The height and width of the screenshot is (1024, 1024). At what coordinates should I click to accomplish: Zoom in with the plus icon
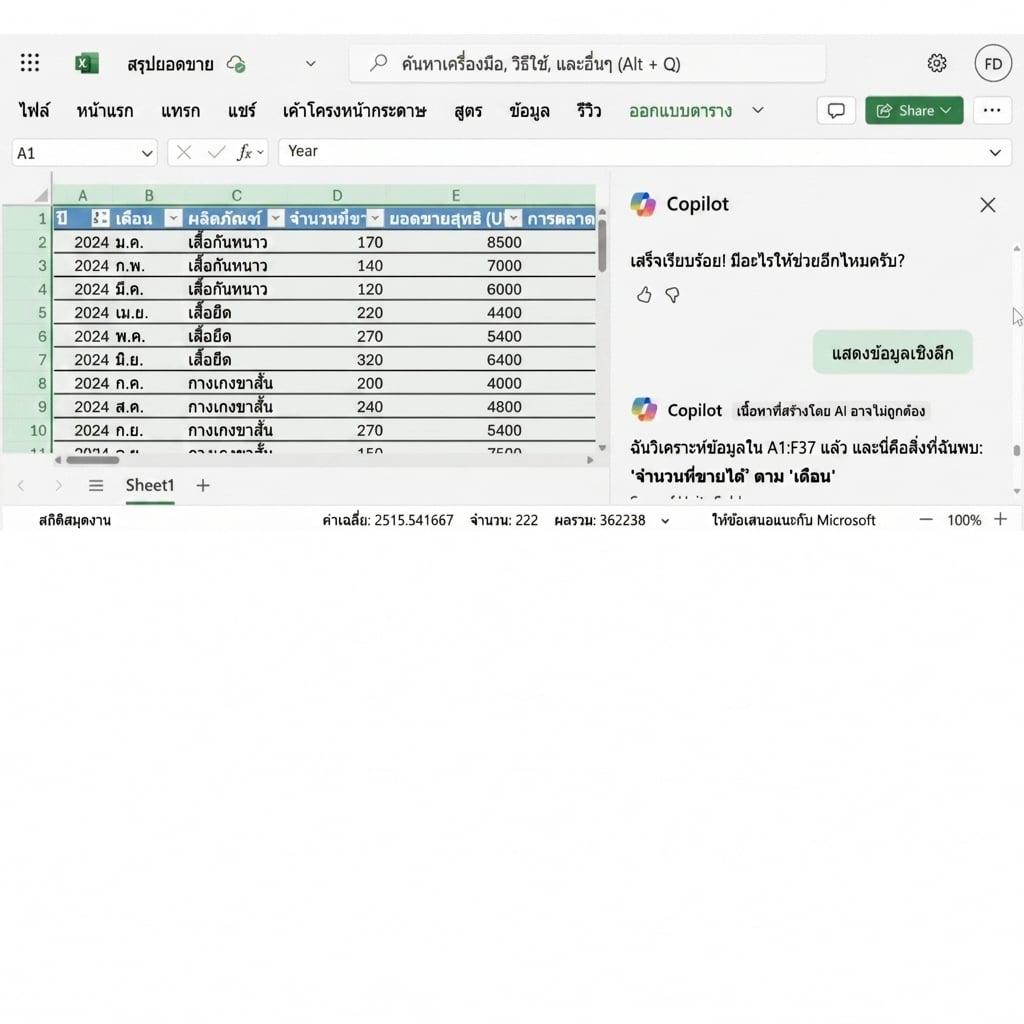(x=1000, y=520)
